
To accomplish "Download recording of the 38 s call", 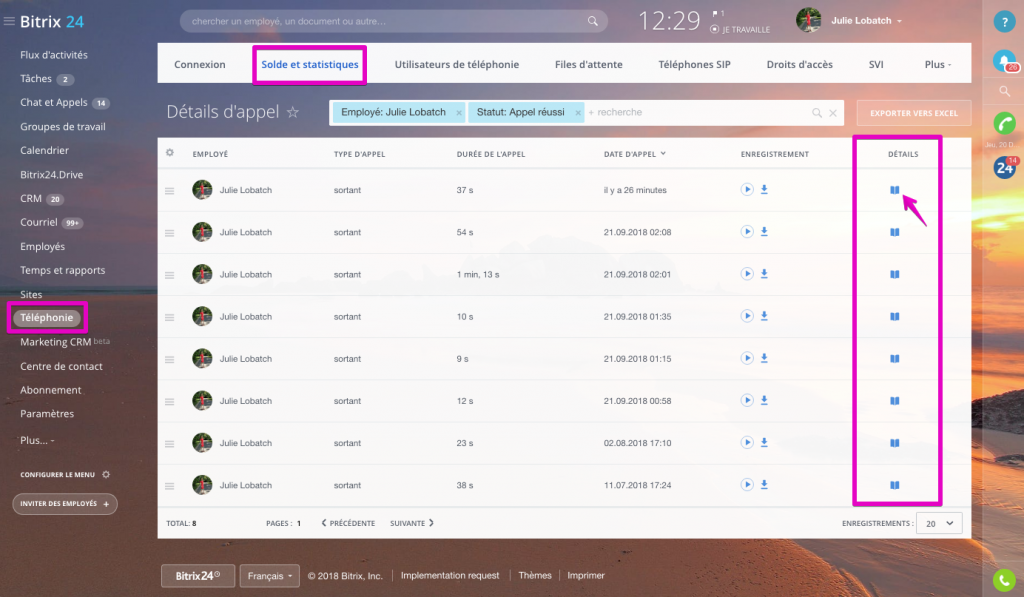I will click(x=764, y=485).
